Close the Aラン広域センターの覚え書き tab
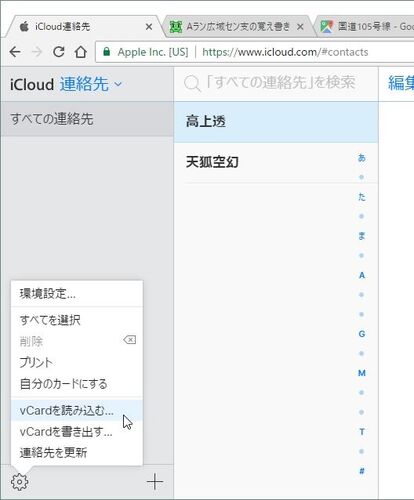 point(300,27)
